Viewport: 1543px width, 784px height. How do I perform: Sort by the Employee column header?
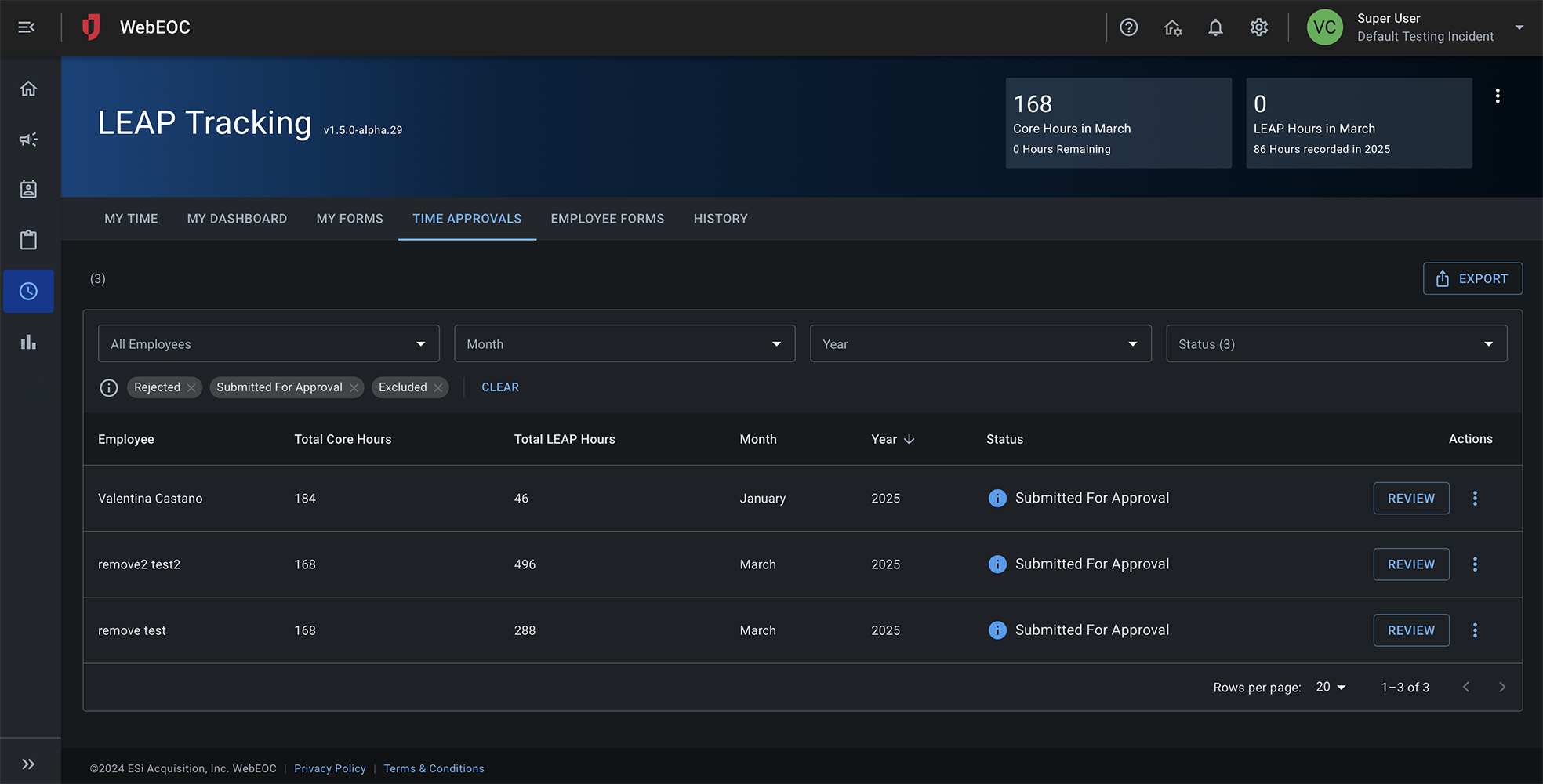point(126,440)
